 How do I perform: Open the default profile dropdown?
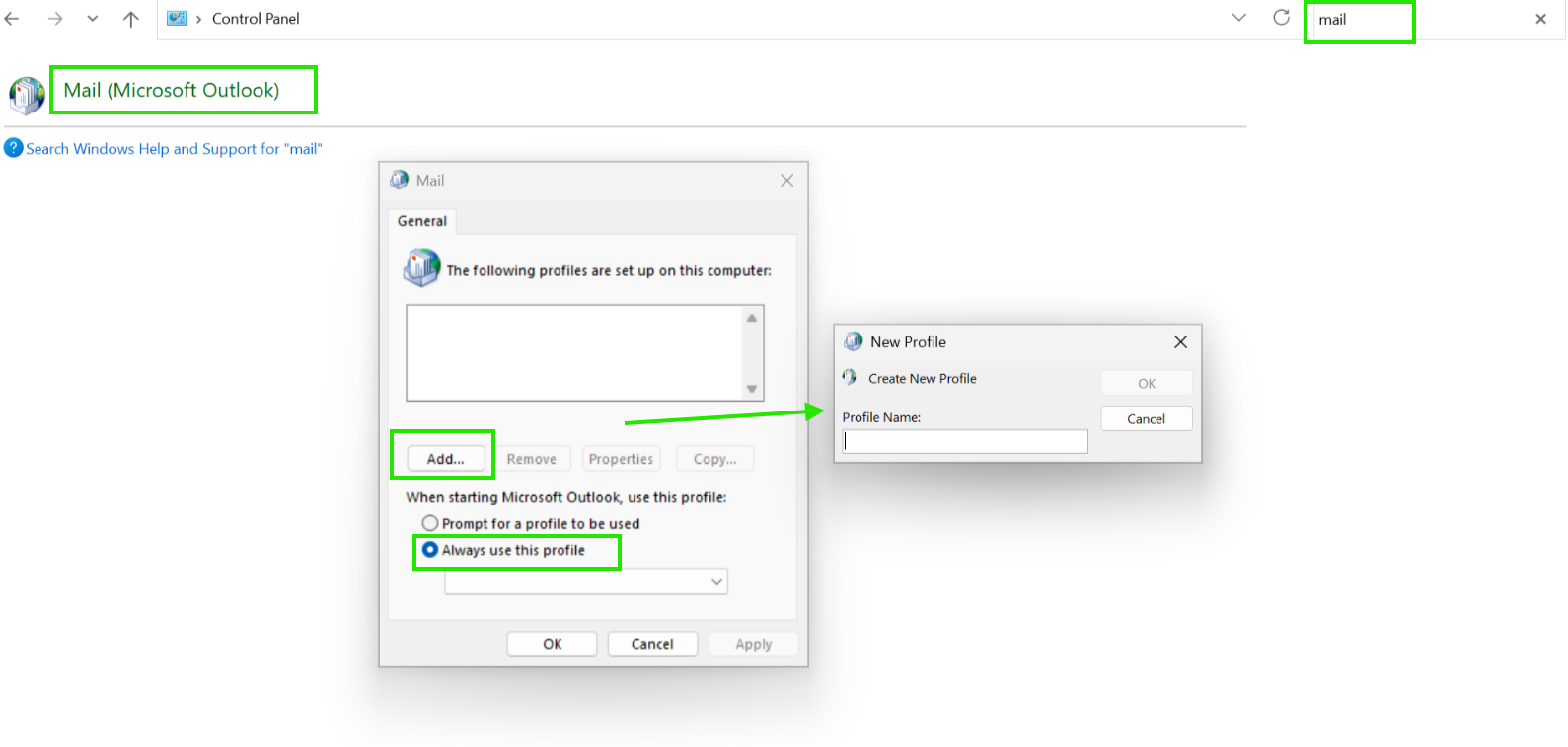[x=586, y=582]
